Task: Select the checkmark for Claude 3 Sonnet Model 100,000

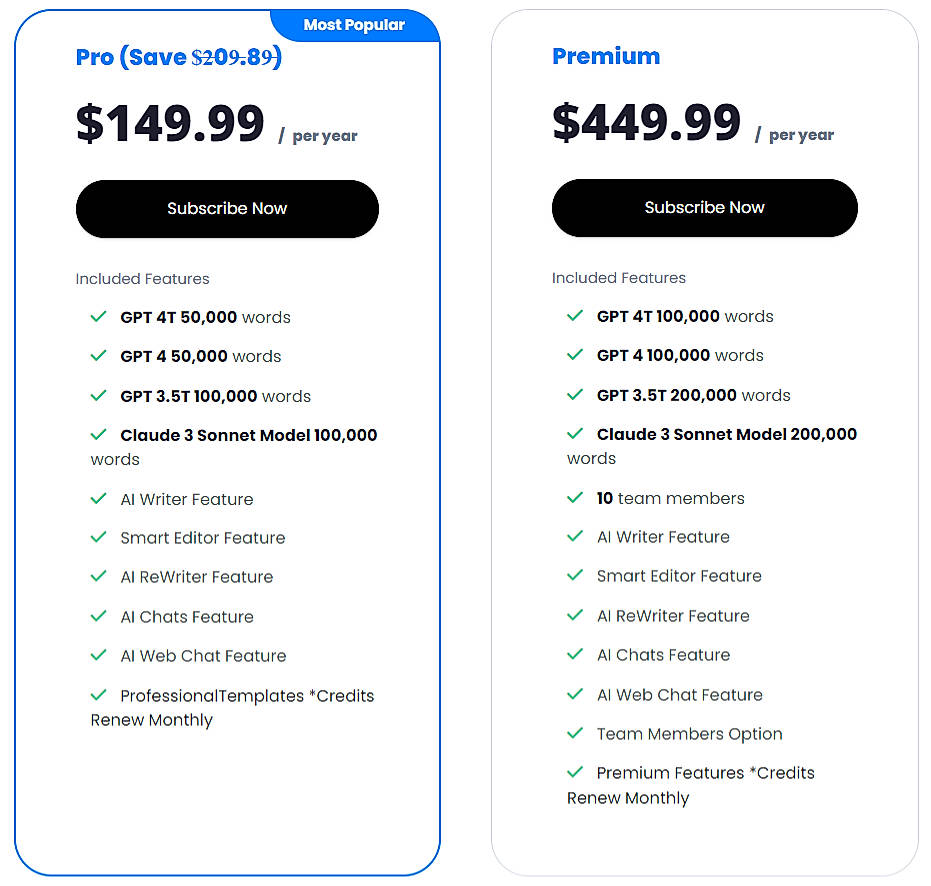Action: [x=98, y=436]
